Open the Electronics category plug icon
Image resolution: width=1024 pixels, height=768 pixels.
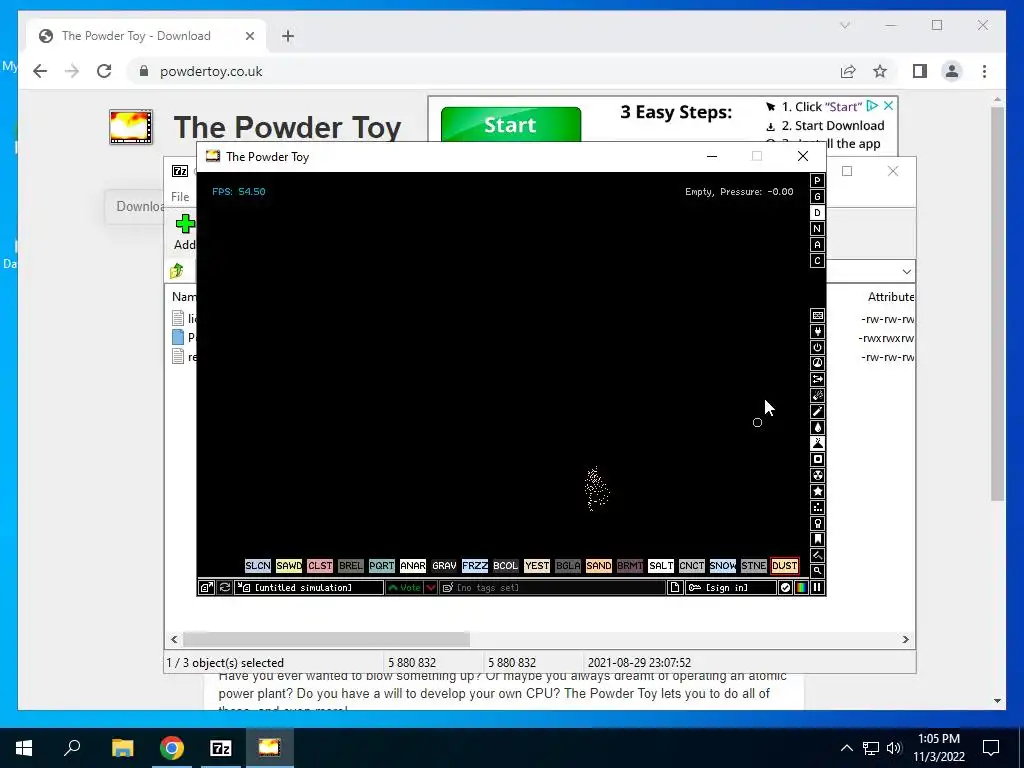point(817,331)
